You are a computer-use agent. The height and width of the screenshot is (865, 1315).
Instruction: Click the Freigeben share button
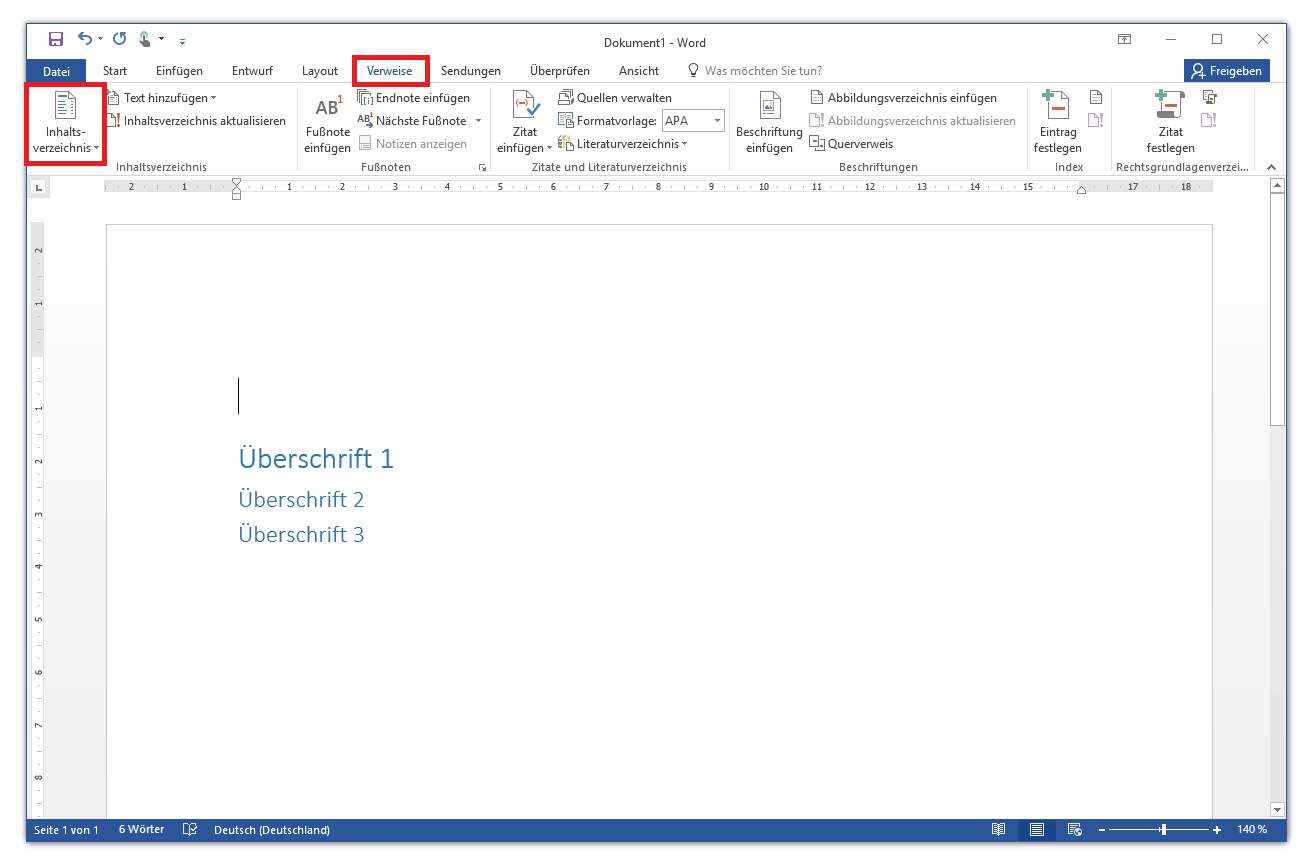click(x=1227, y=71)
